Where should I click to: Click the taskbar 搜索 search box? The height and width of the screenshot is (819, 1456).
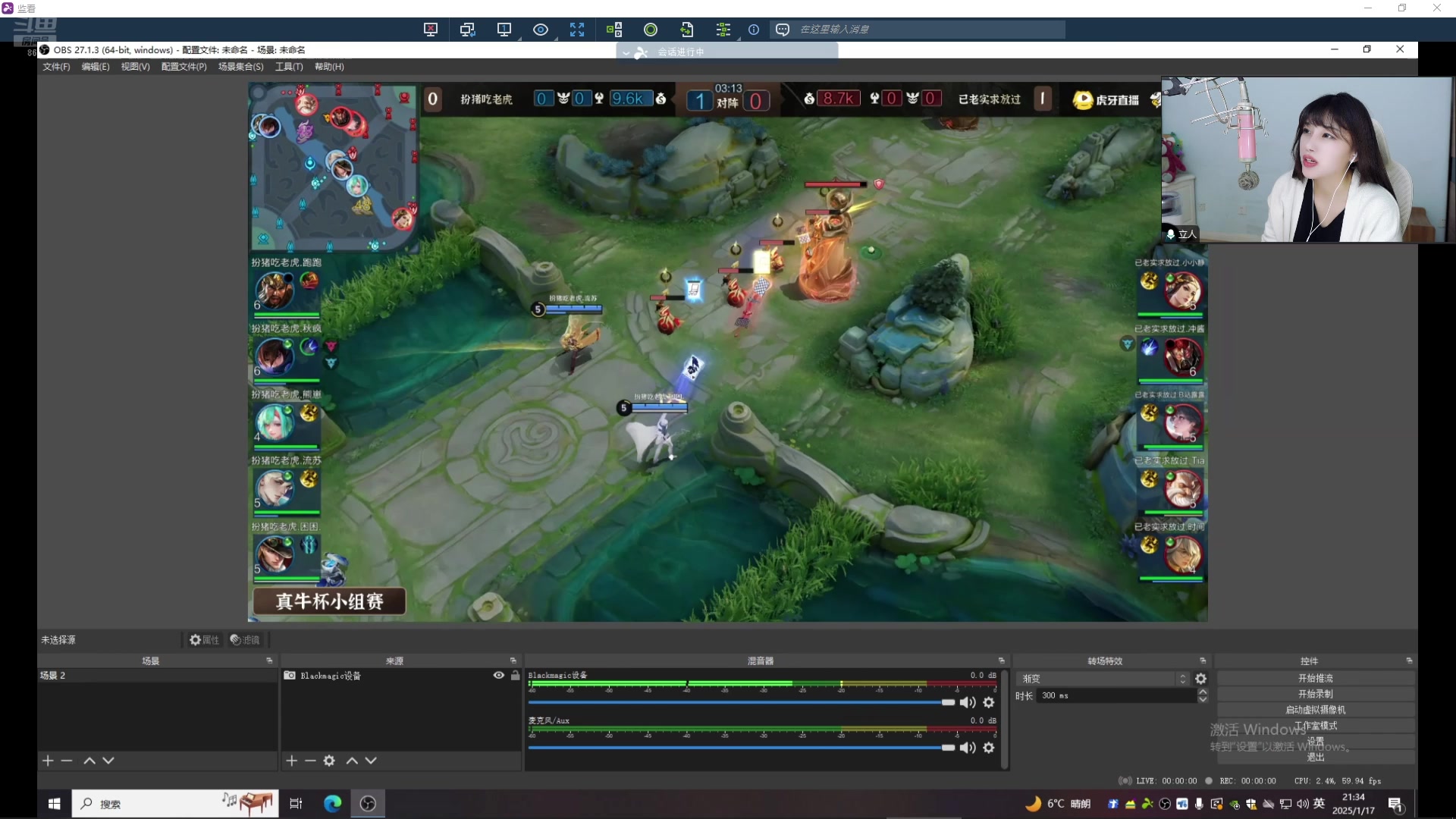click(x=174, y=803)
